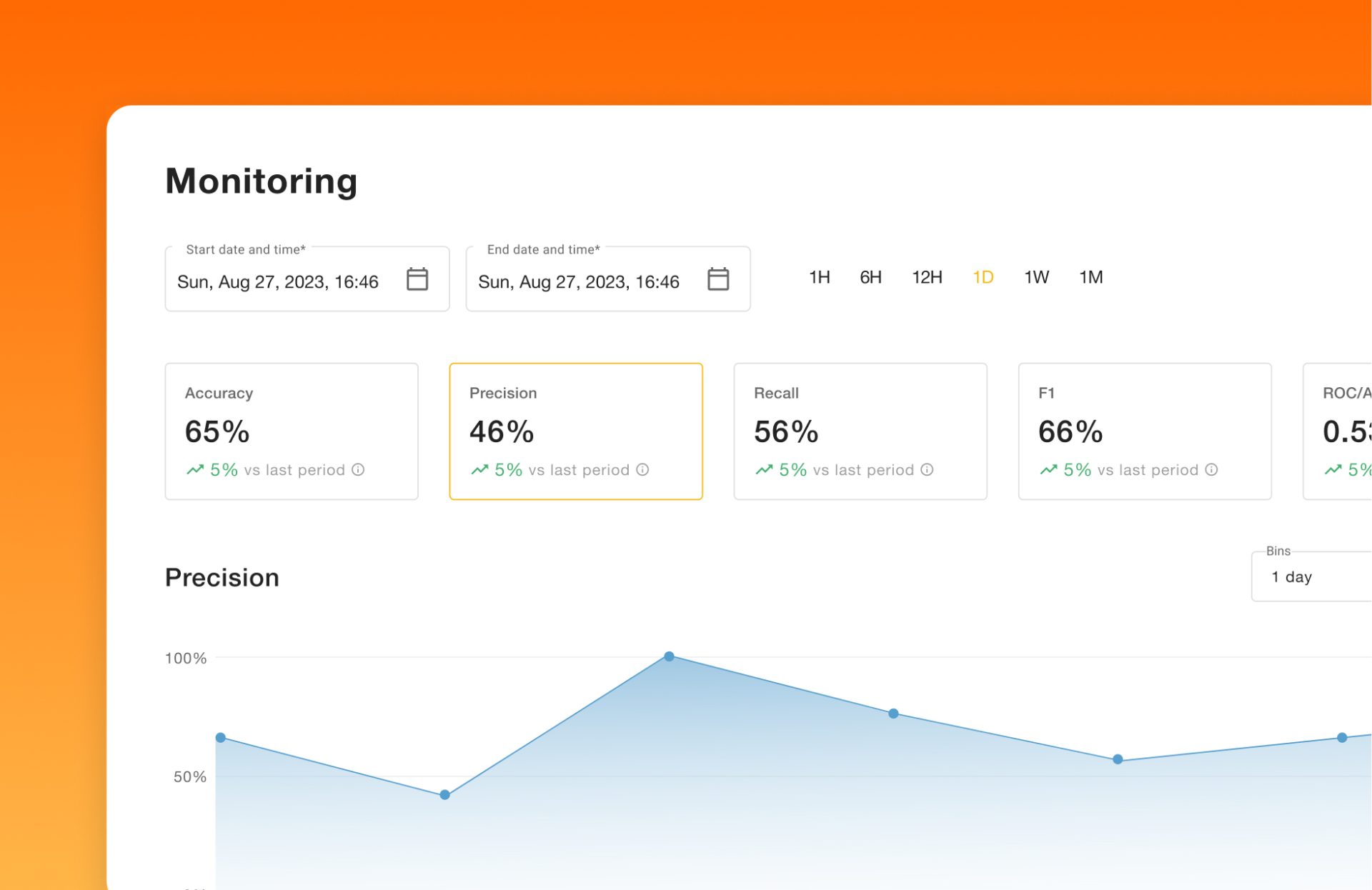The height and width of the screenshot is (890, 1372).
Task: Select the Recall metric card
Action: tap(860, 431)
